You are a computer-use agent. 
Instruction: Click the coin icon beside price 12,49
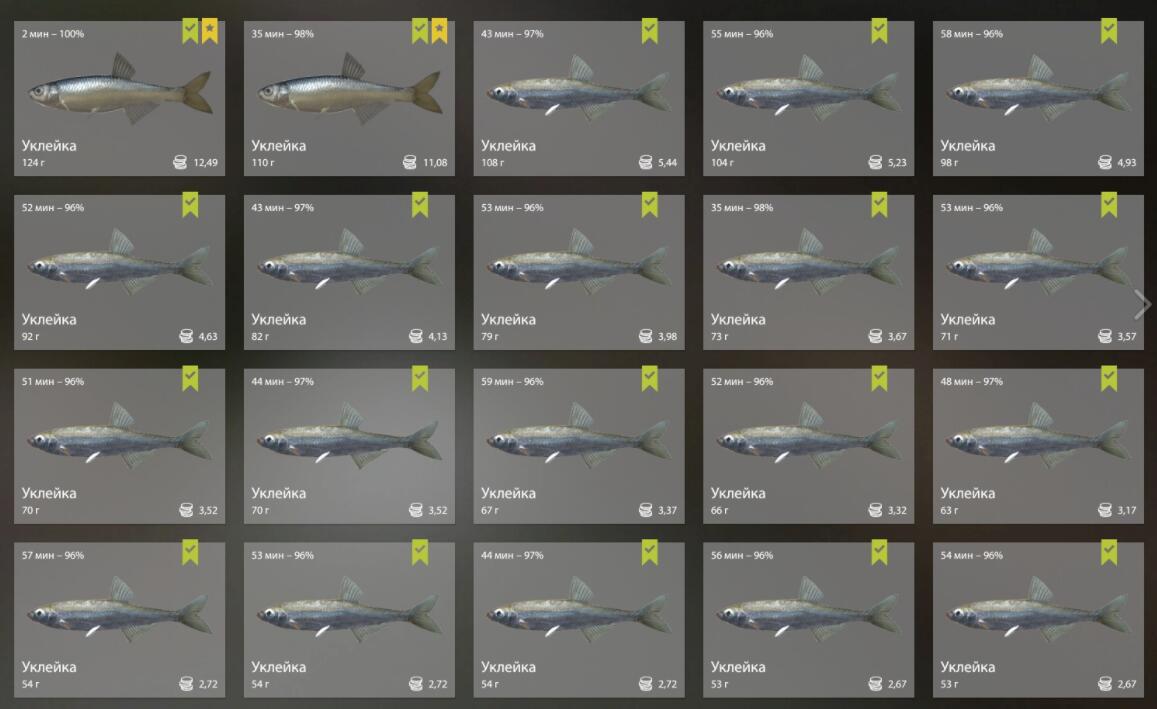(180, 162)
